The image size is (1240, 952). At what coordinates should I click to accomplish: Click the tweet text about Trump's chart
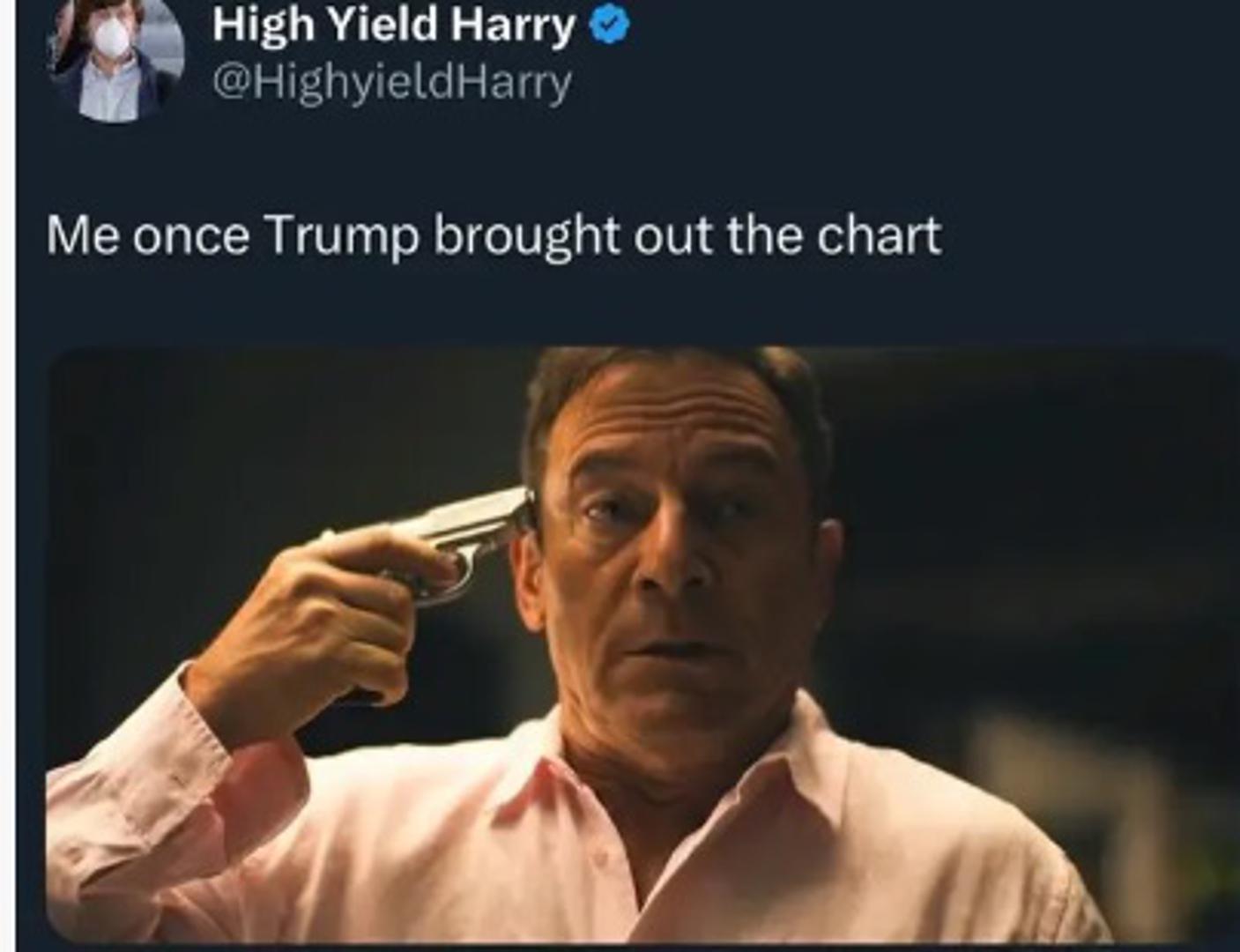tap(494, 235)
